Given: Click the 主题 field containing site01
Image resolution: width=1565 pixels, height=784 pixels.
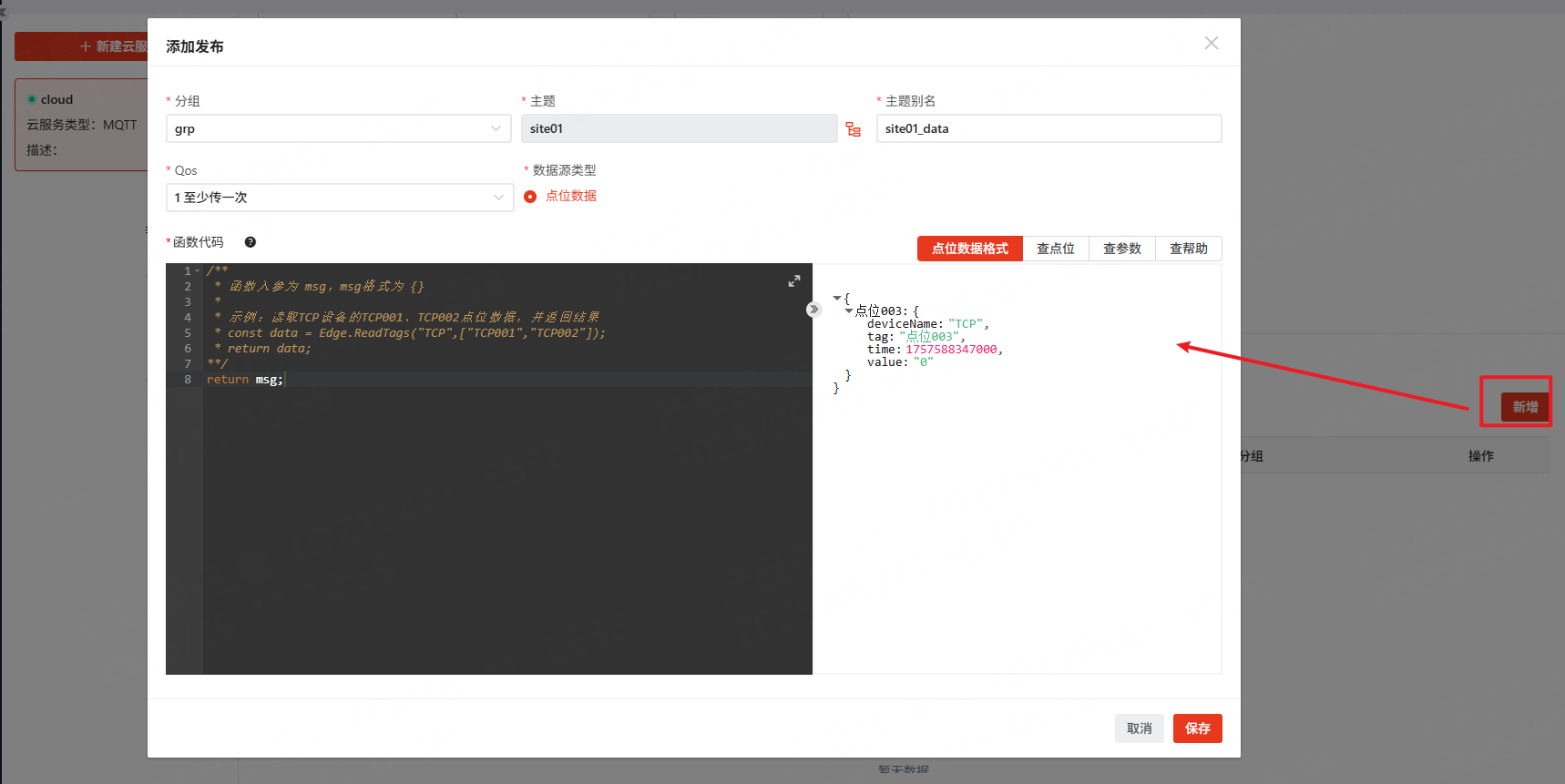Looking at the screenshot, I should (x=679, y=129).
